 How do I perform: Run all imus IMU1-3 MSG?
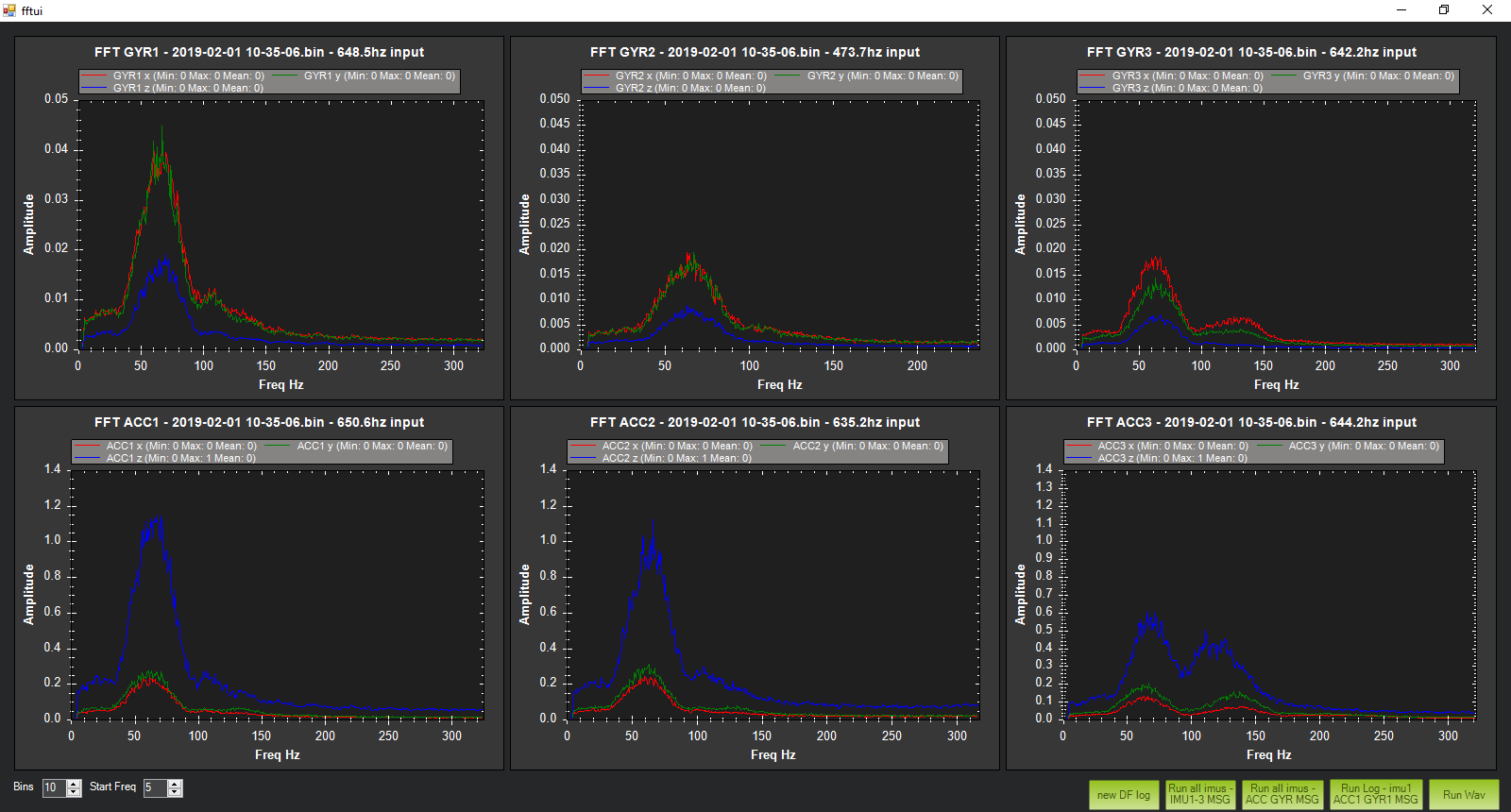pos(1200,794)
